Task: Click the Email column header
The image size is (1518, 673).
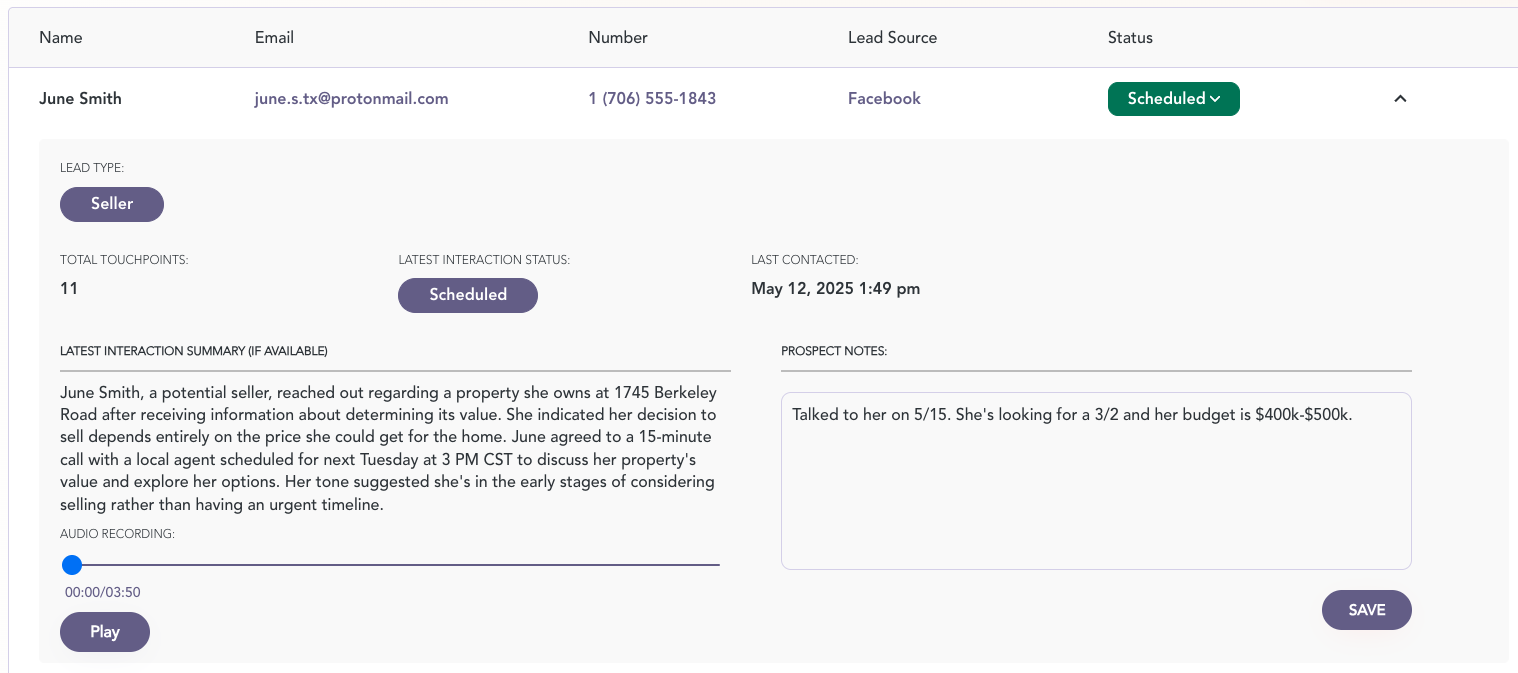Action: tap(274, 38)
